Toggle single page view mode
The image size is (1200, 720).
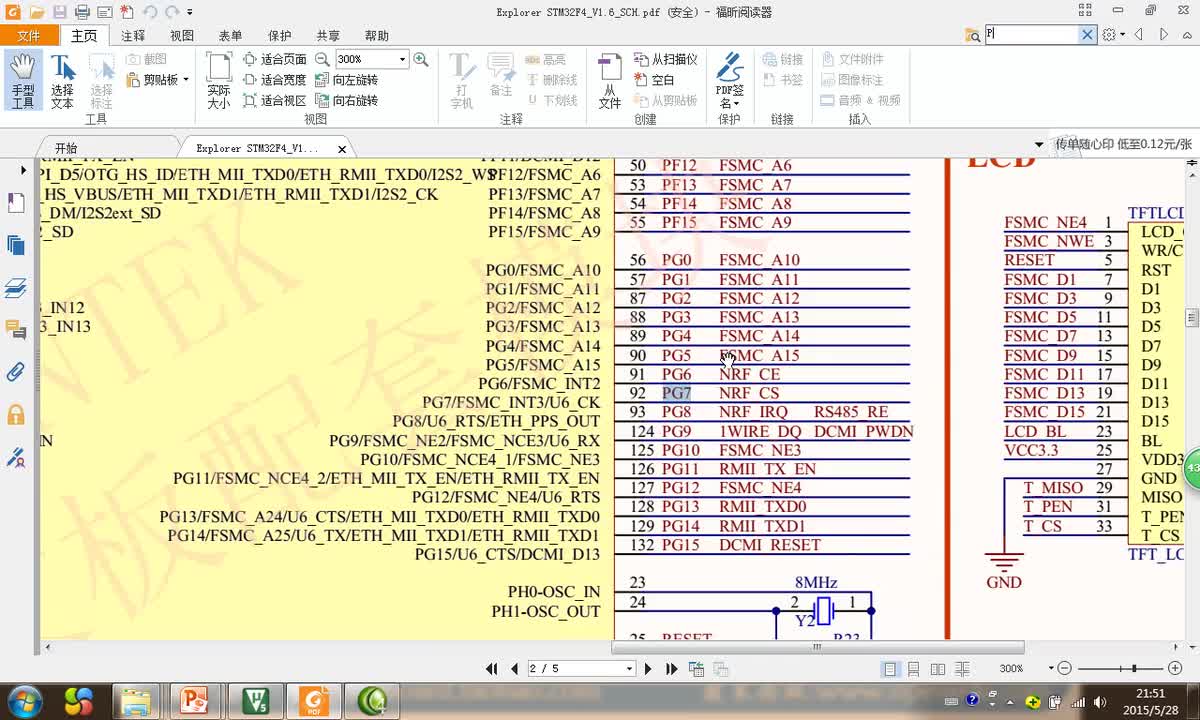click(x=890, y=668)
